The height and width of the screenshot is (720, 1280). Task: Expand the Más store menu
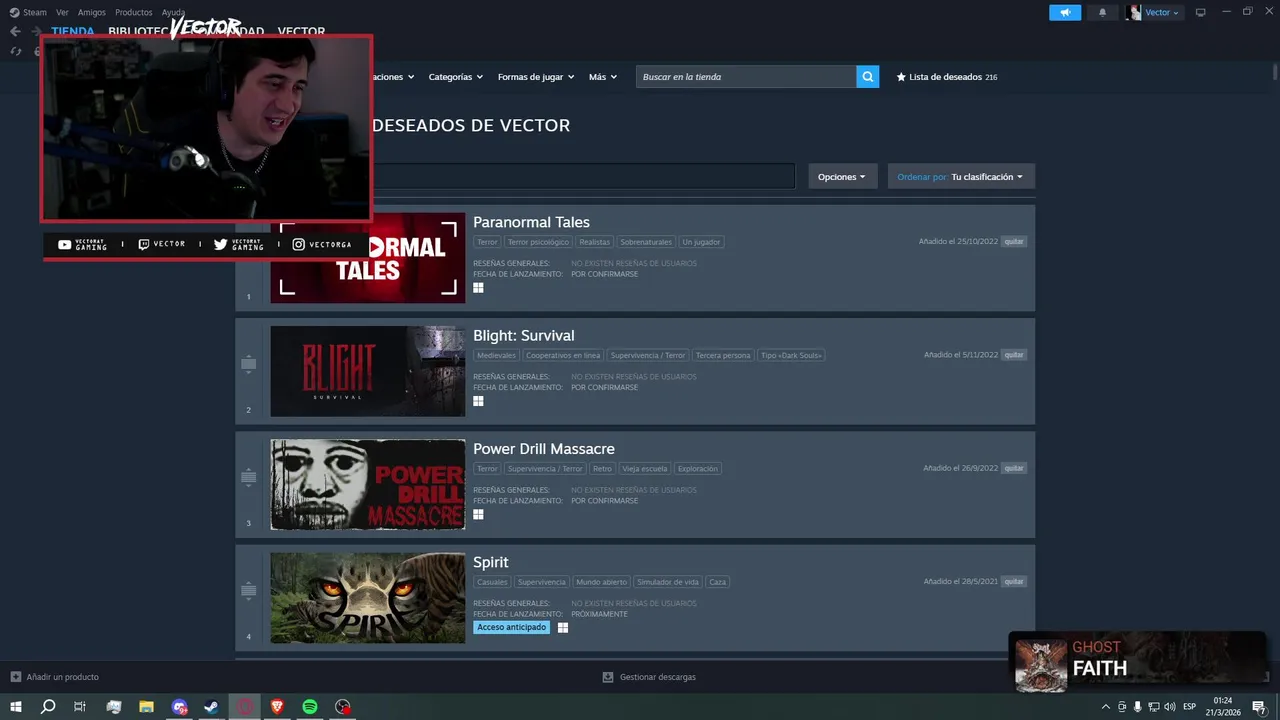(603, 77)
